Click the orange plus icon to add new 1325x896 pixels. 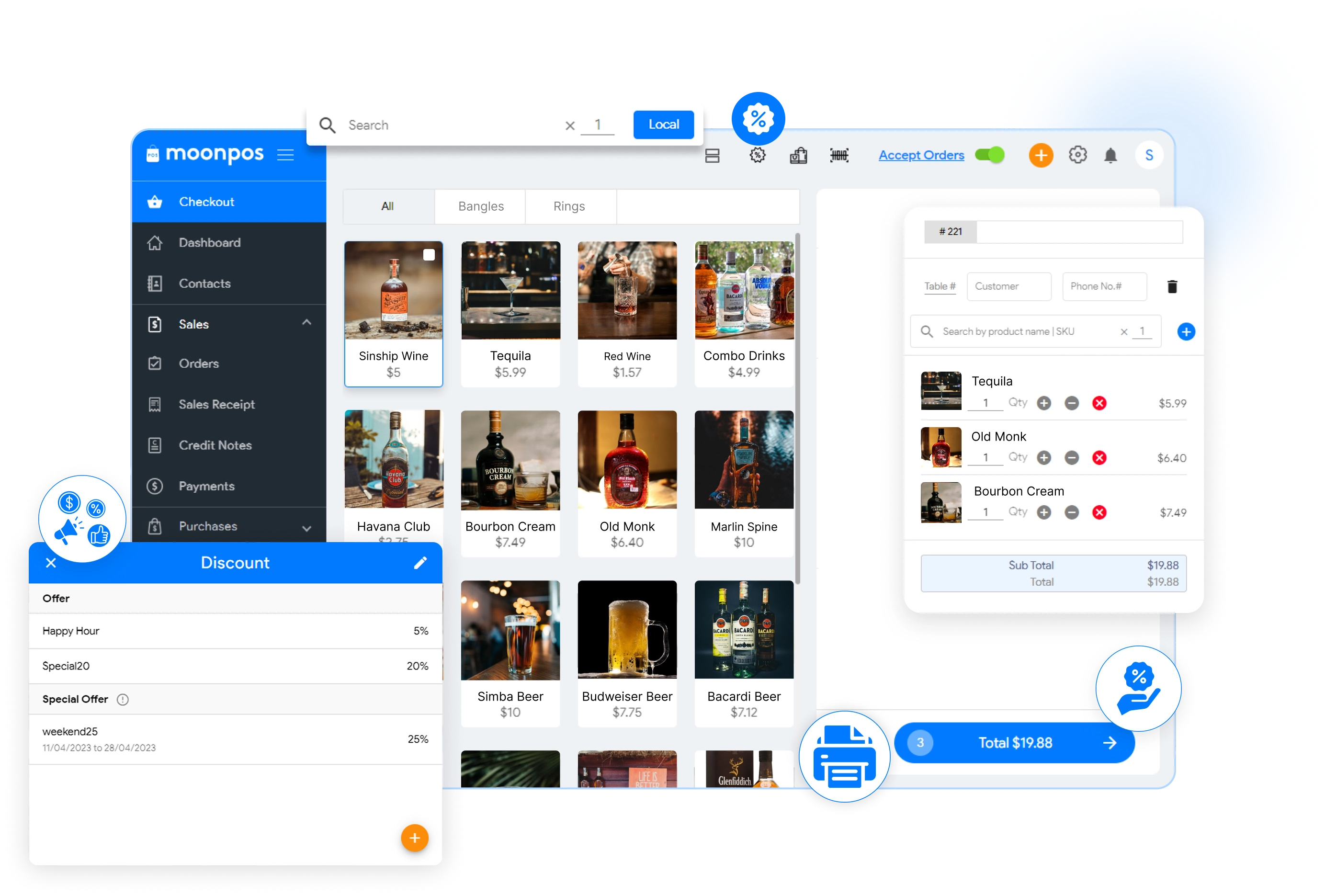pyautogui.click(x=1041, y=155)
